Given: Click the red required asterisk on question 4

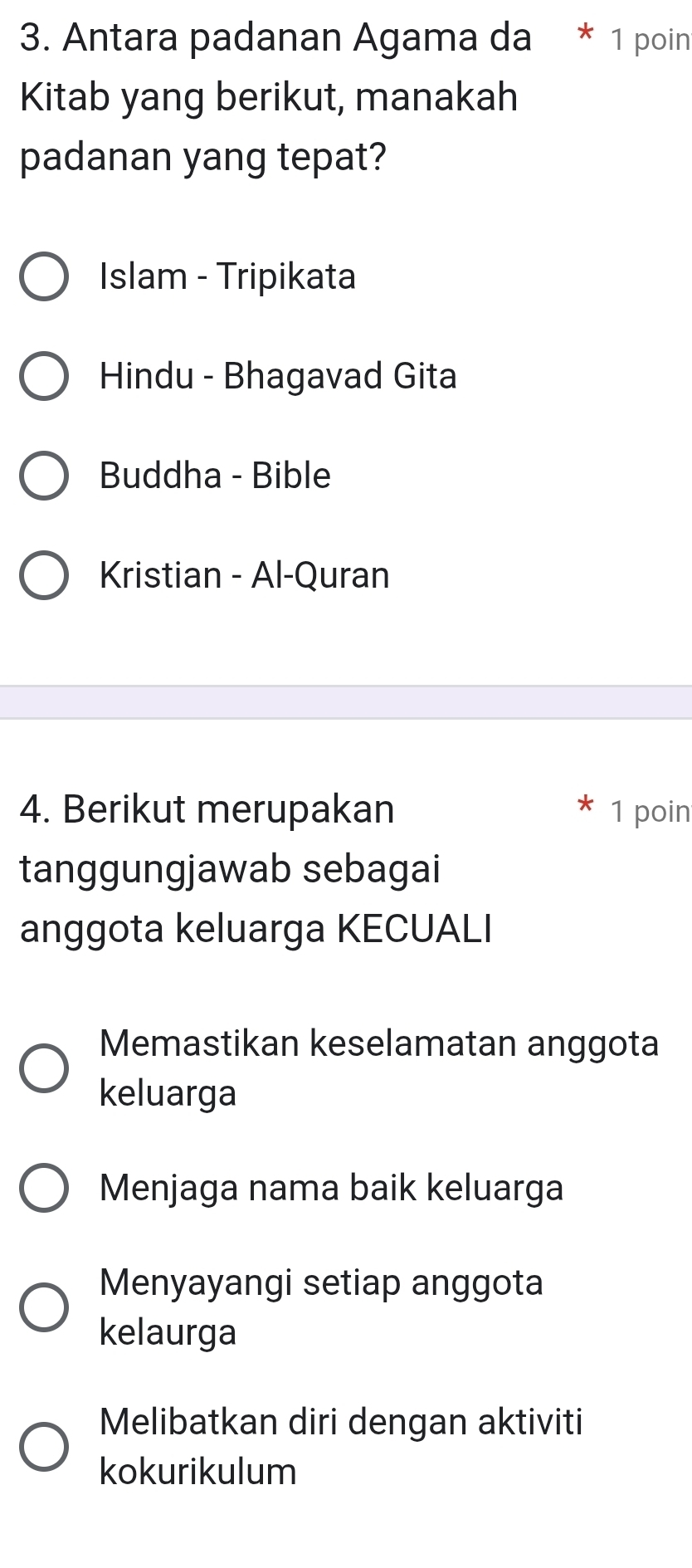Looking at the screenshot, I should tap(586, 805).
